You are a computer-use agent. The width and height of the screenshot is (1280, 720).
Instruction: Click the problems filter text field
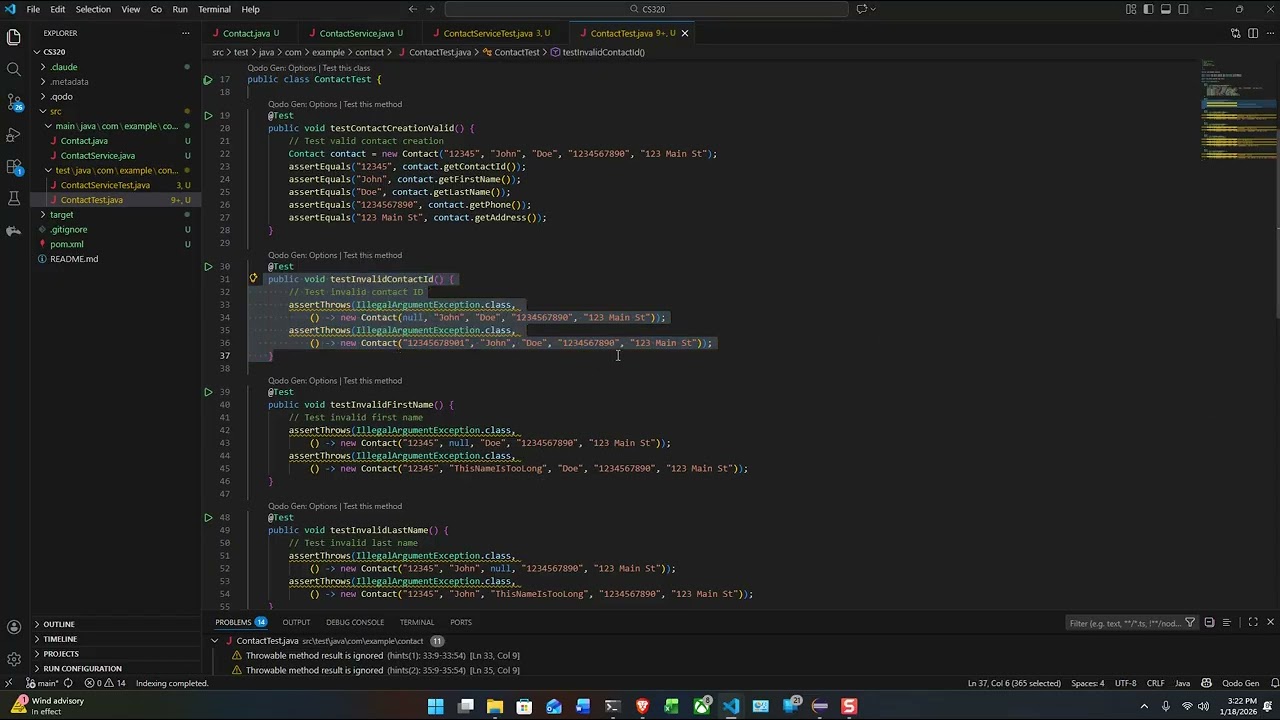coord(1125,623)
